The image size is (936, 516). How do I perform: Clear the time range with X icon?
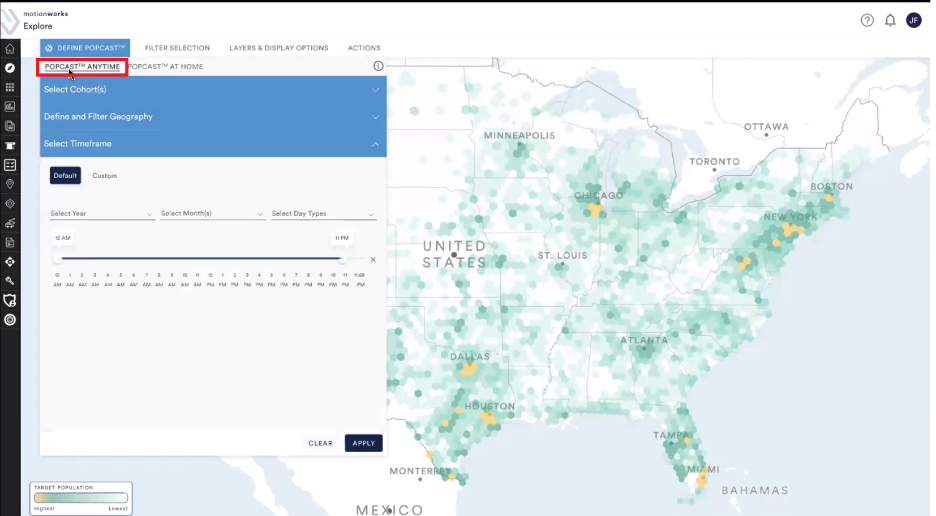(x=373, y=260)
